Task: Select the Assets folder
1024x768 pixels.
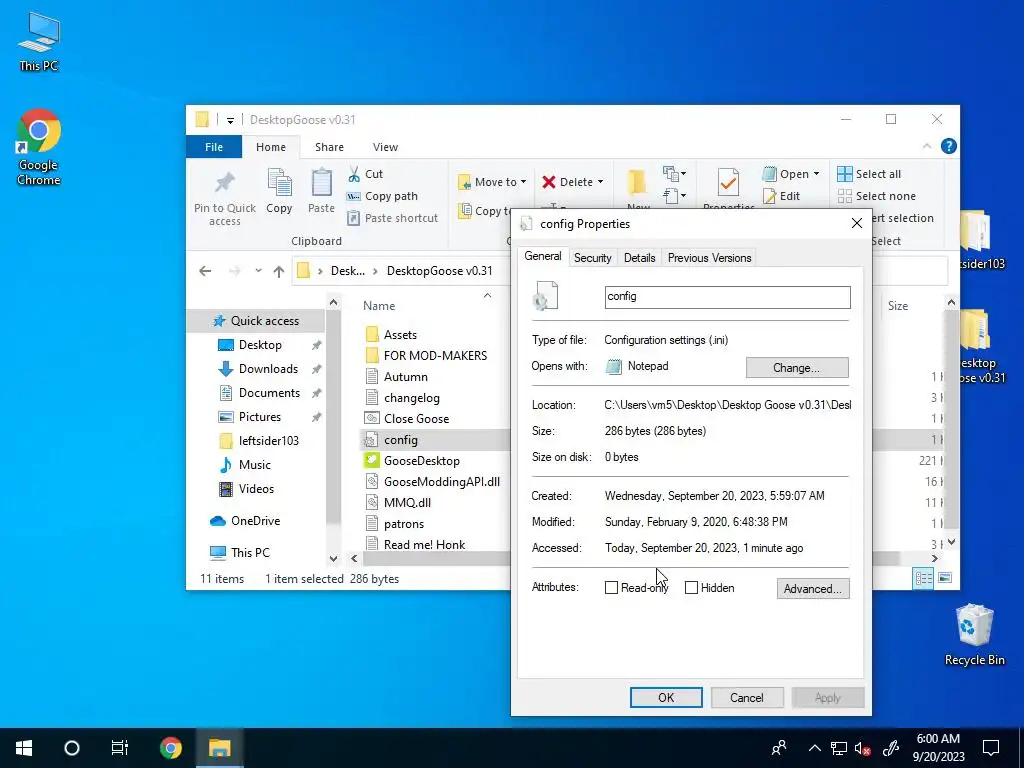Action: click(x=400, y=334)
